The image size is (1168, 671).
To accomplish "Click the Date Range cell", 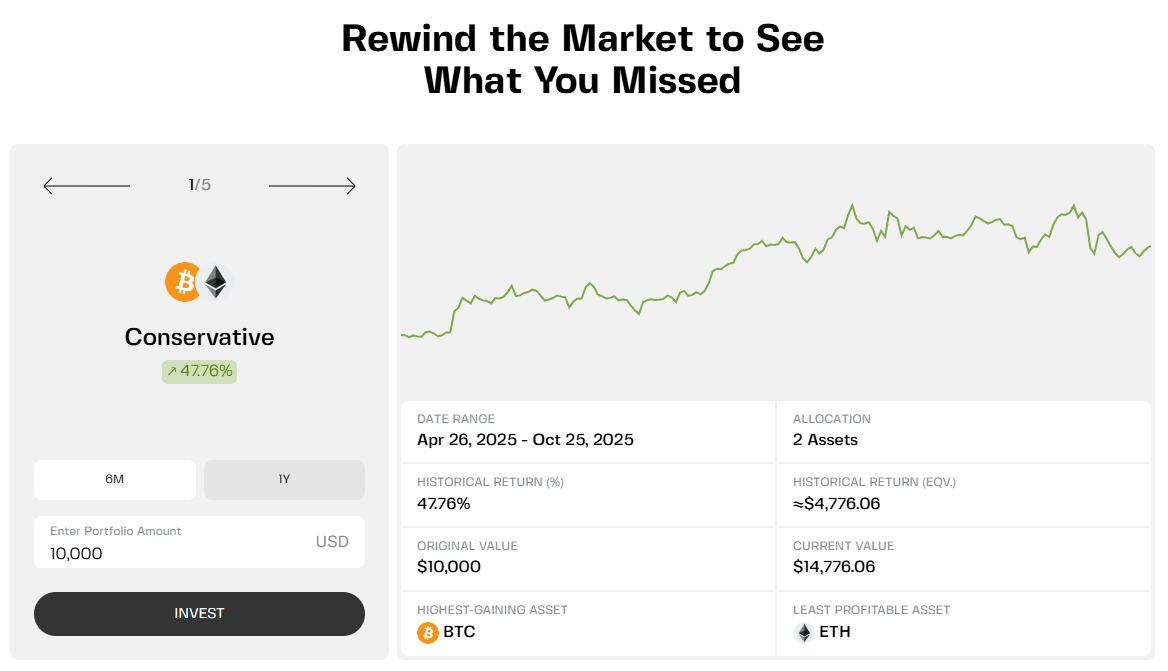I will coord(587,431).
